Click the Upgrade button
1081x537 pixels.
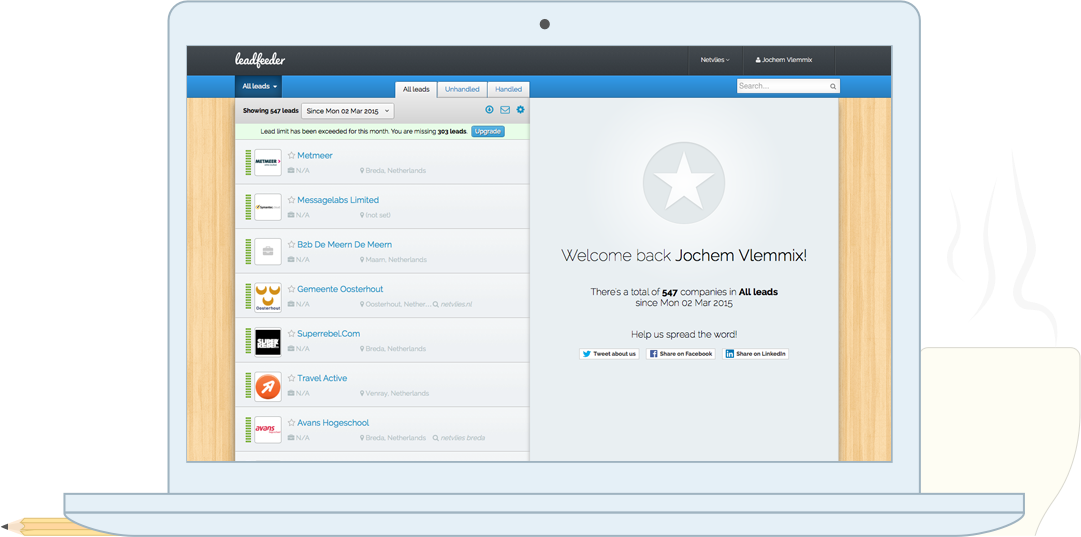(x=488, y=131)
